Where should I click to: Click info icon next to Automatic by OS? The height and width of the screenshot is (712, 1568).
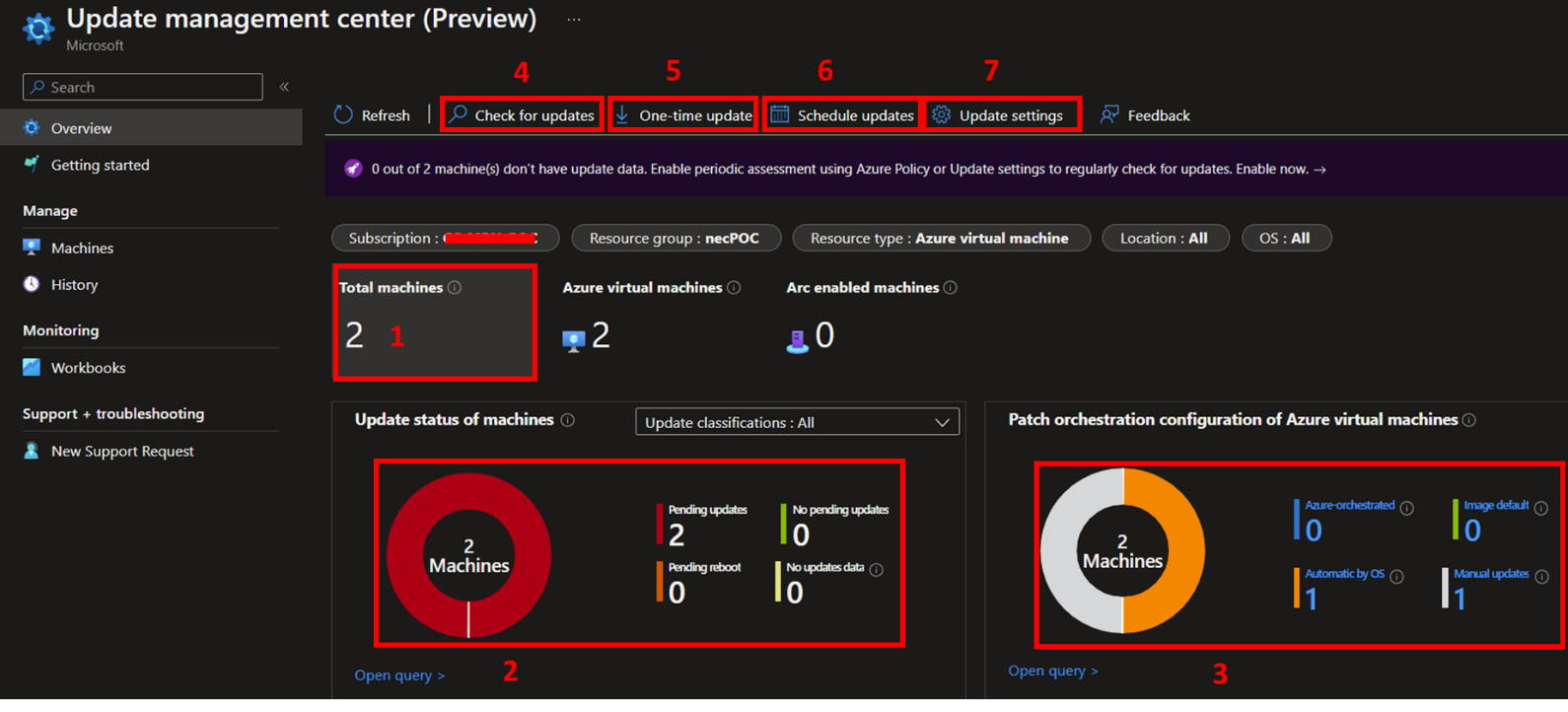pyautogui.click(x=1396, y=576)
